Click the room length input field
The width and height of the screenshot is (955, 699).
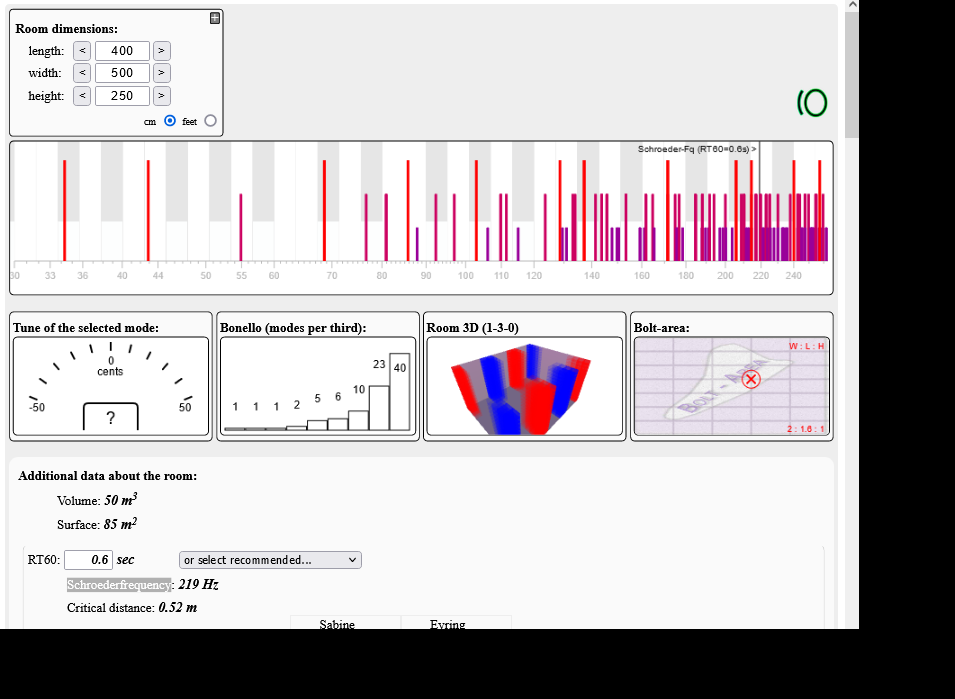(122, 51)
